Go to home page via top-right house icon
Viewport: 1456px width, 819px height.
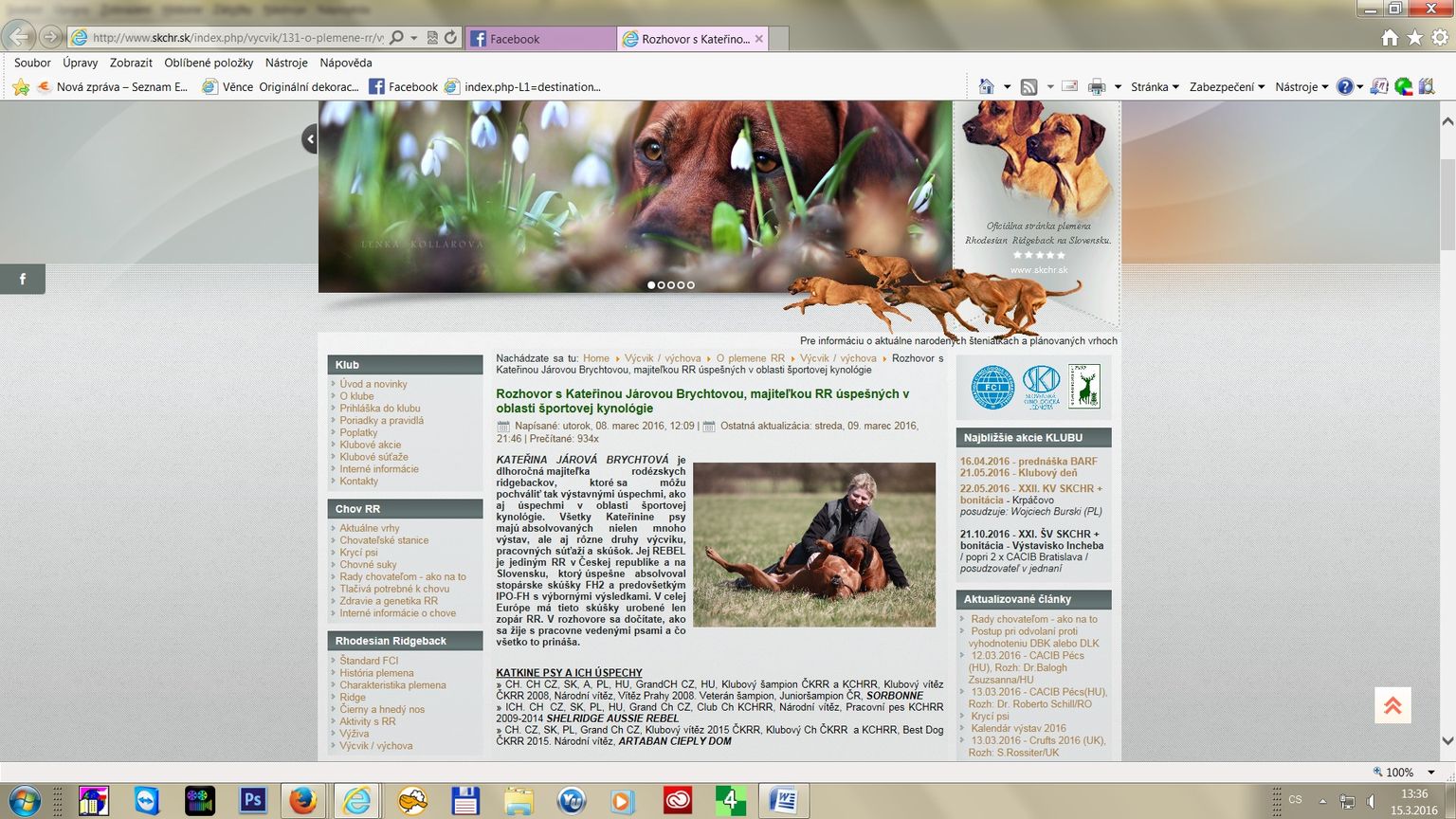point(1390,38)
